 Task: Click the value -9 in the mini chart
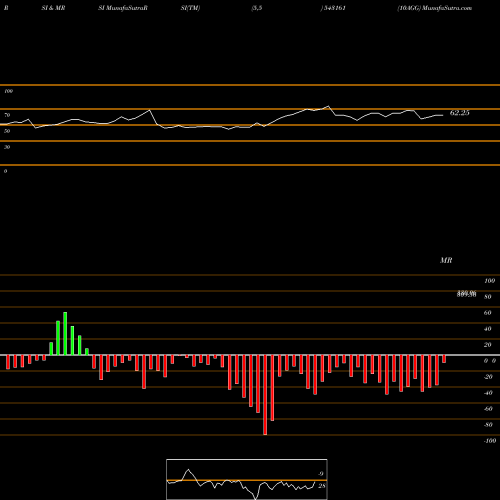[x=321, y=474]
